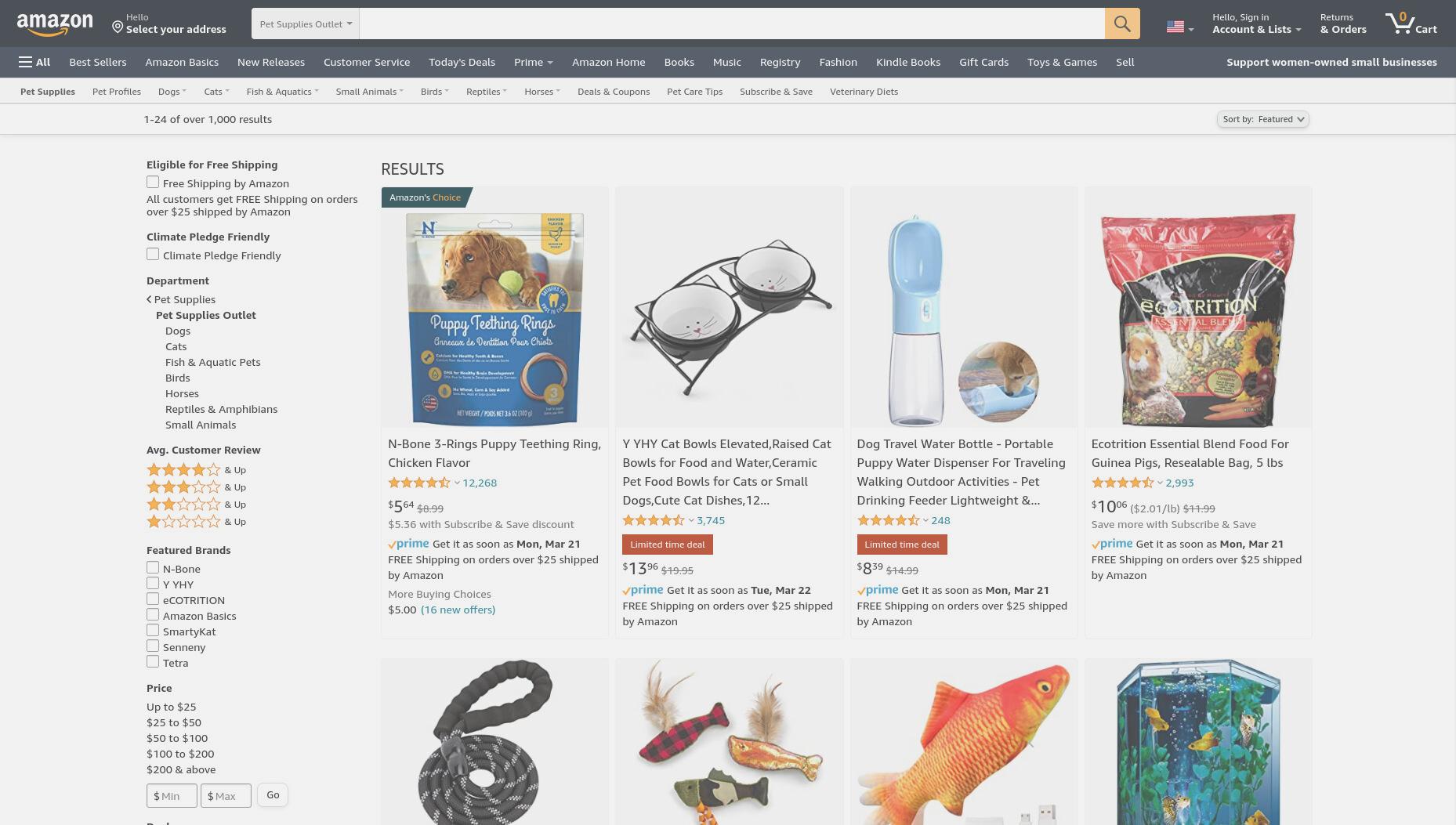This screenshot has width=1456, height=825.
Task: Open the 16 new offers link
Action: [458, 610]
